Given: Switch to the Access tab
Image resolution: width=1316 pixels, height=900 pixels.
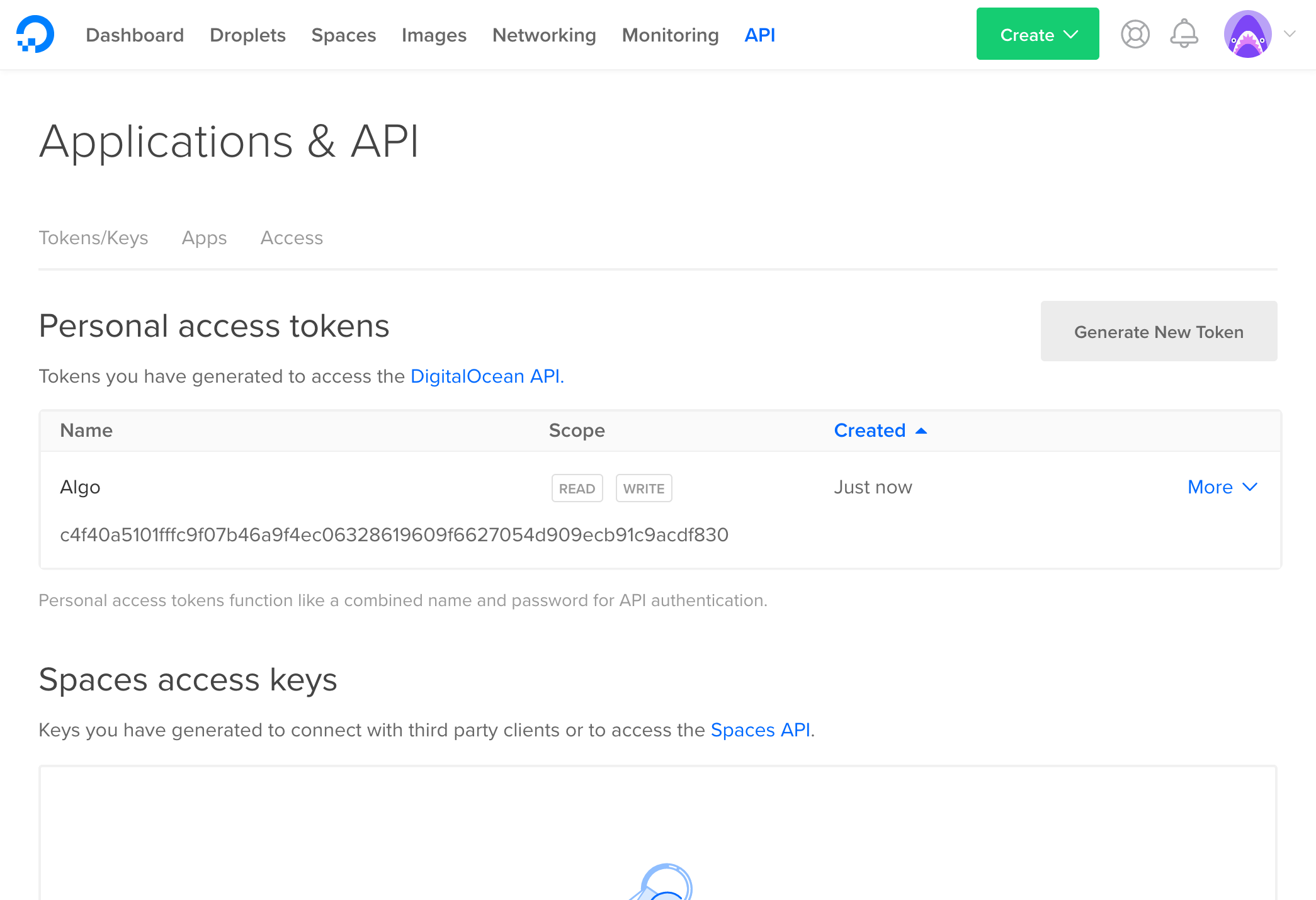Looking at the screenshot, I should (292, 238).
